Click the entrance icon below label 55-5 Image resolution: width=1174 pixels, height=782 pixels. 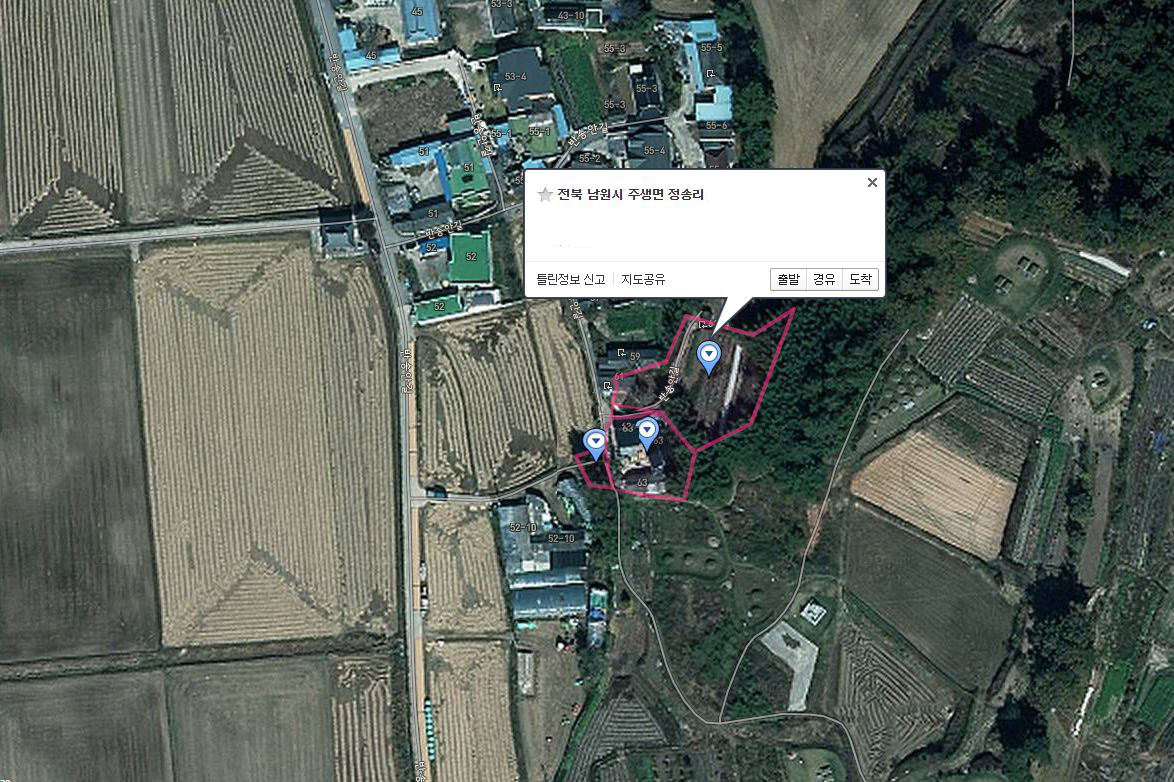click(x=711, y=73)
